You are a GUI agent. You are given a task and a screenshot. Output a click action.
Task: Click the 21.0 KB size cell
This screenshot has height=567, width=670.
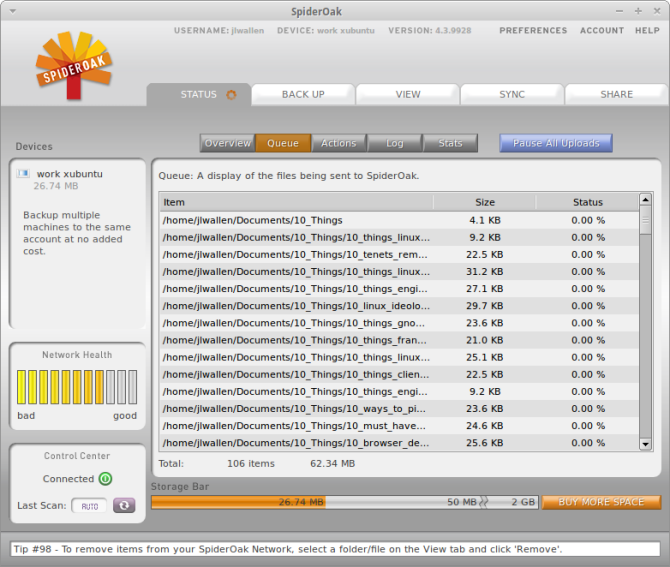click(485, 340)
